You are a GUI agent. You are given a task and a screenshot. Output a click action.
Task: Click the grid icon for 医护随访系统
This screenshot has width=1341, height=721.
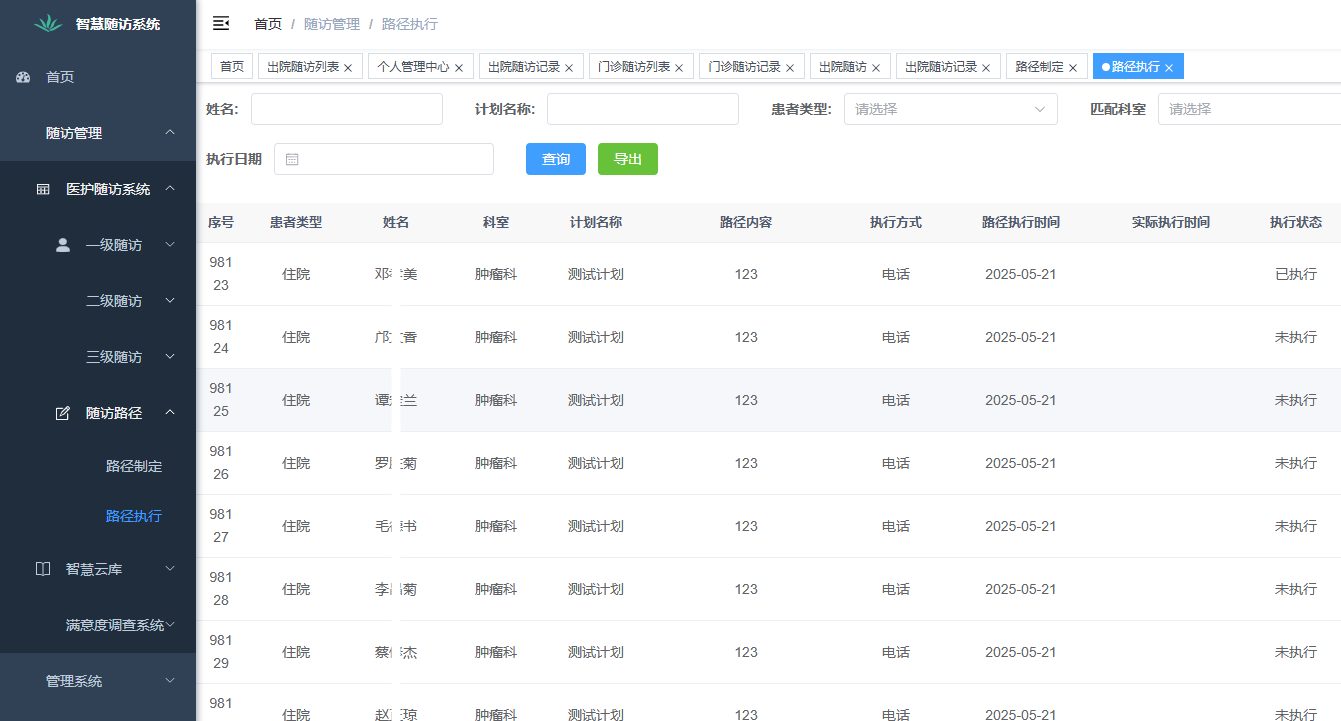click(42, 188)
